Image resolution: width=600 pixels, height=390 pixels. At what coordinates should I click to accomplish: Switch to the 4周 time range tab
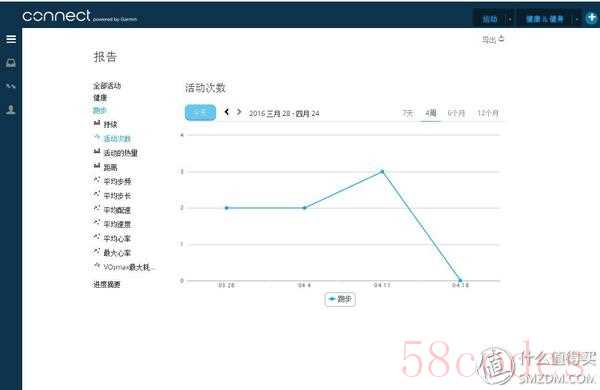pyautogui.click(x=431, y=113)
